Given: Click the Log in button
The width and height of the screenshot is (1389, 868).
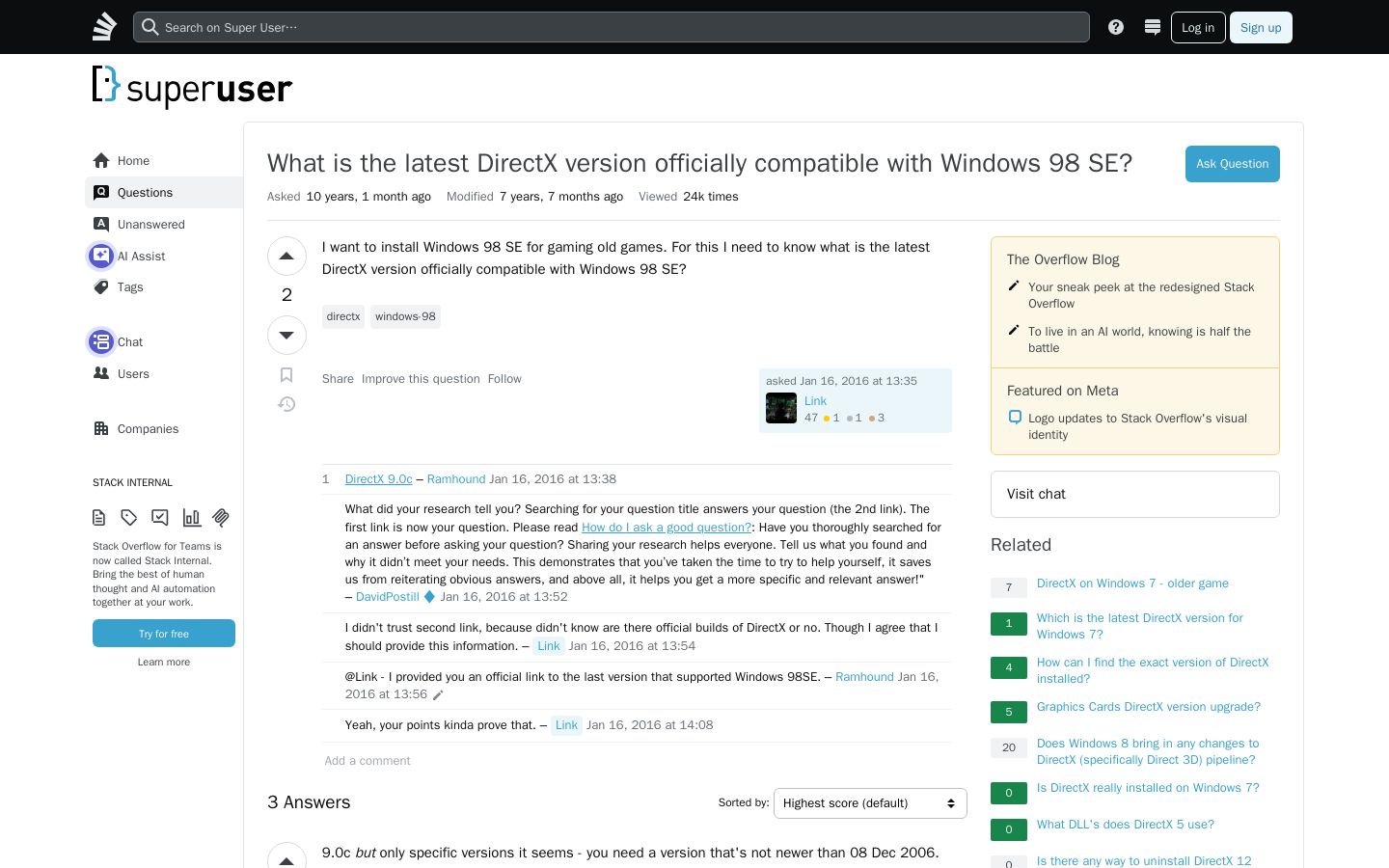Looking at the screenshot, I should (x=1198, y=27).
